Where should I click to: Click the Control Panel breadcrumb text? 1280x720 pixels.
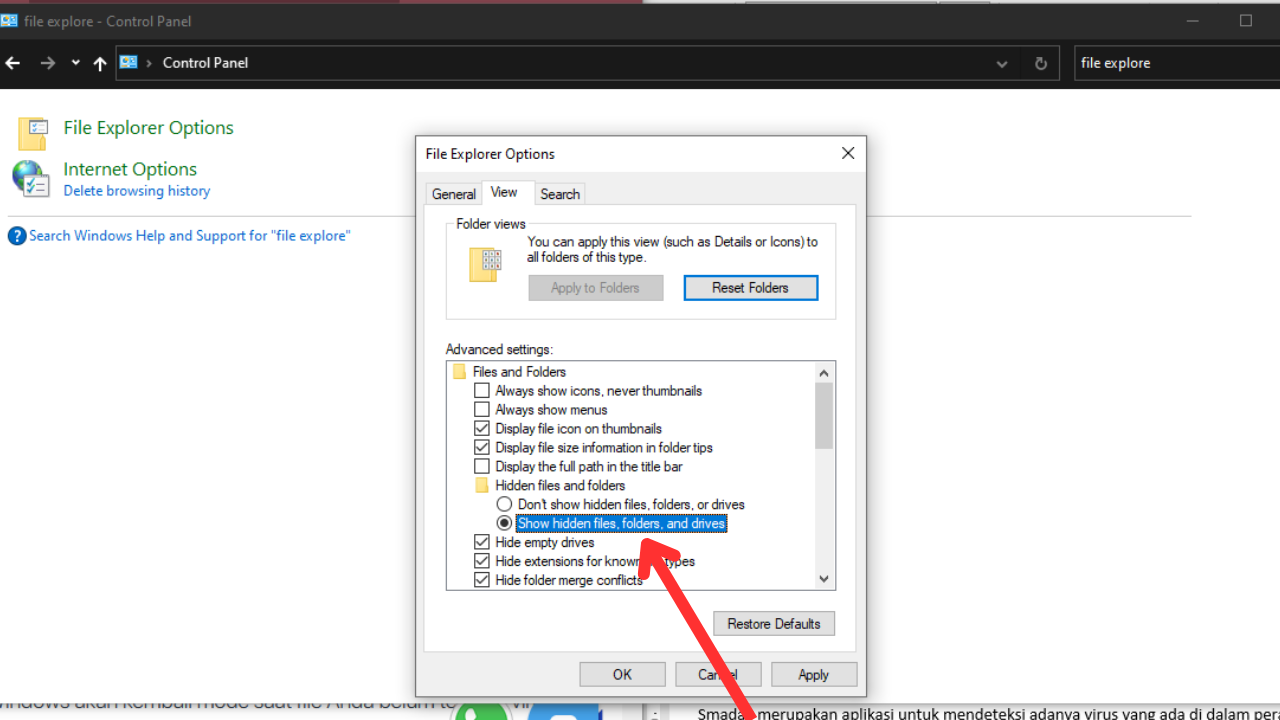click(205, 63)
